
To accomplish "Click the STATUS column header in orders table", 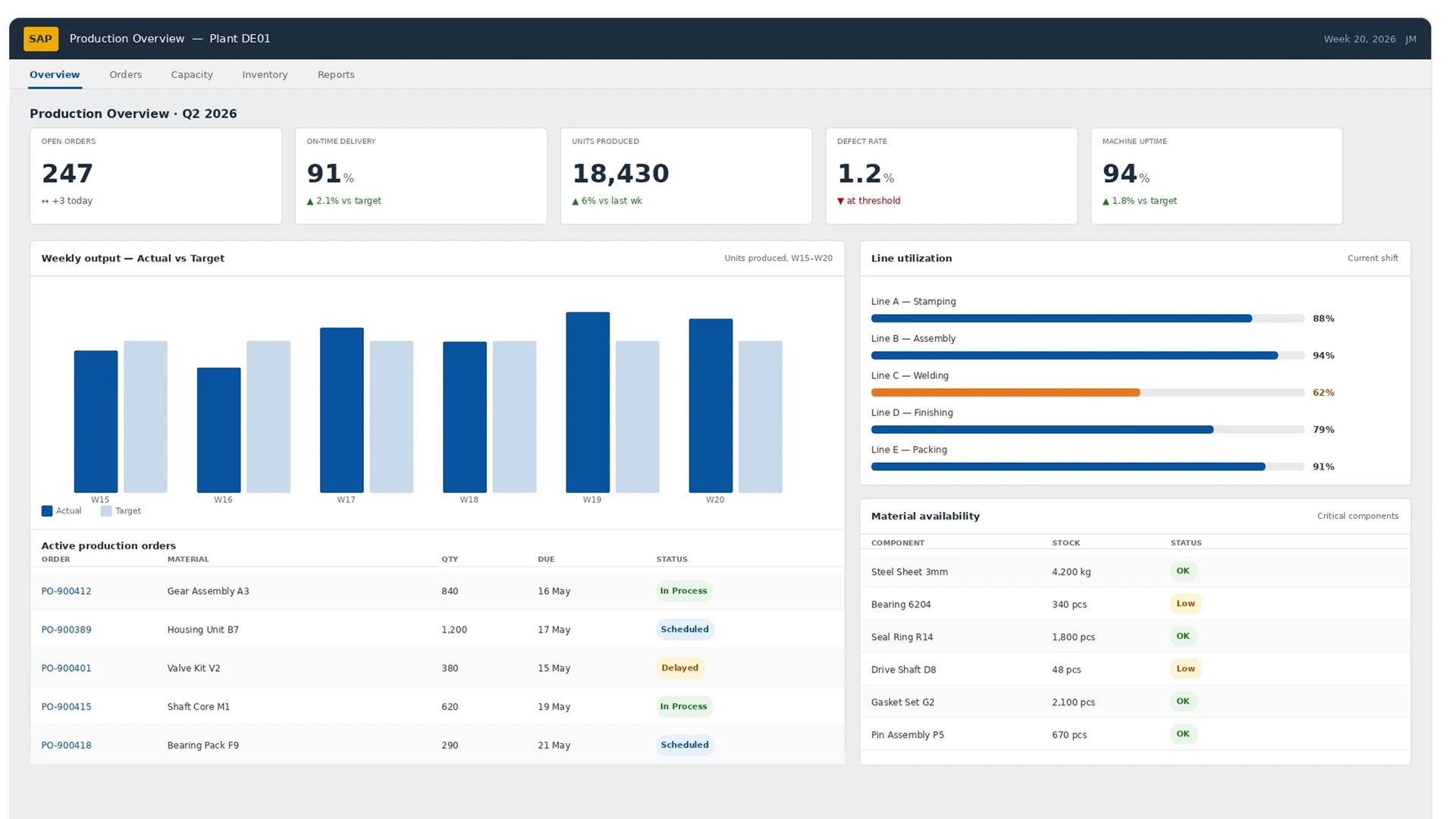I will pos(672,560).
